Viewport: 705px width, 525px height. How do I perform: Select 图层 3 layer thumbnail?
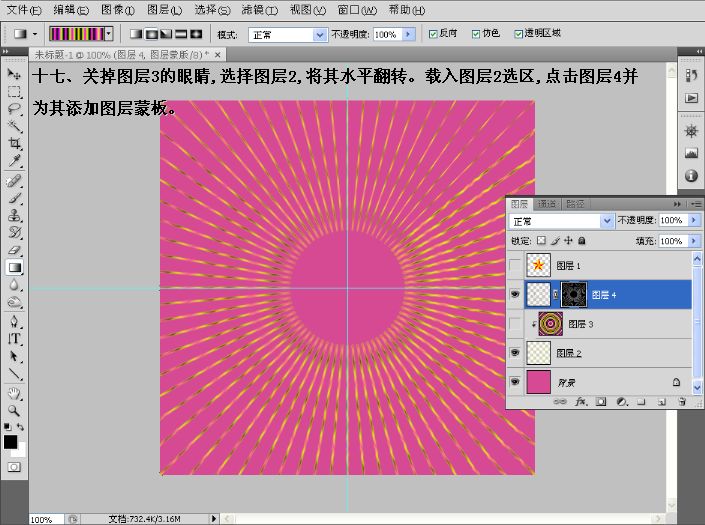pyautogui.click(x=551, y=324)
